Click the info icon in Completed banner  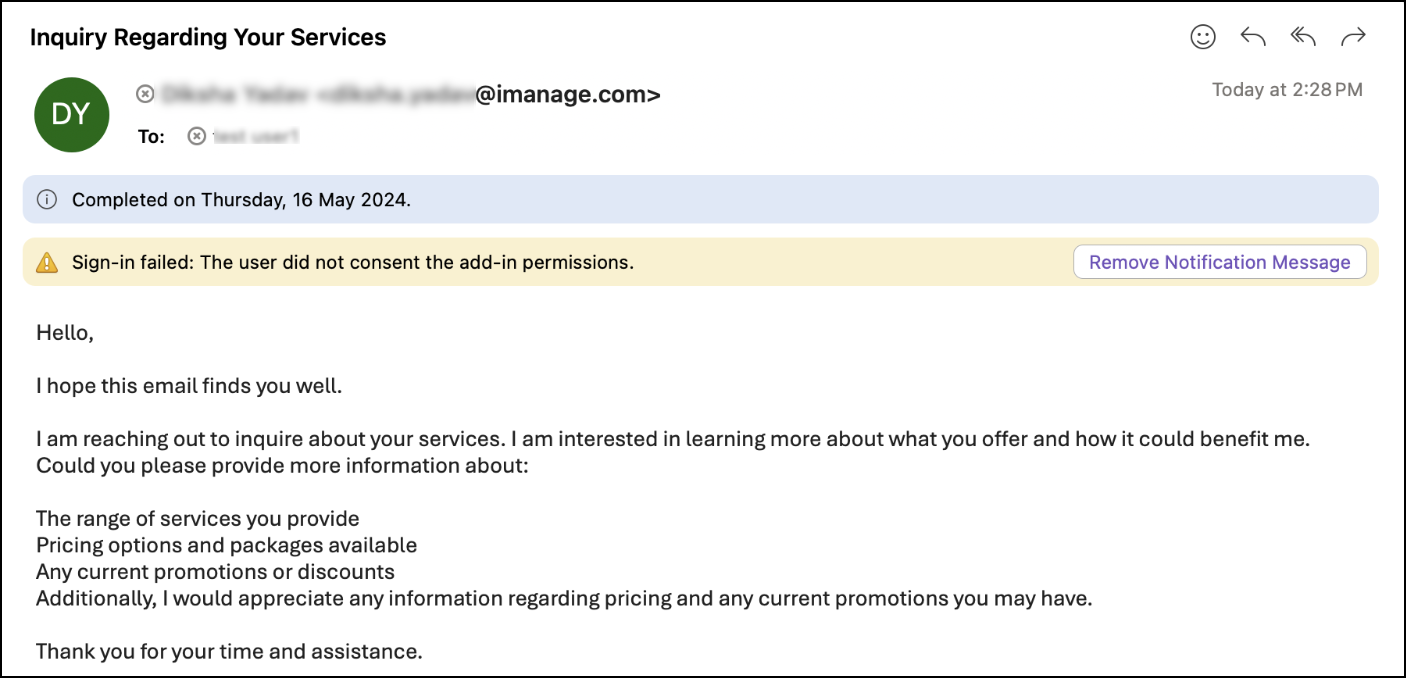(46, 200)
